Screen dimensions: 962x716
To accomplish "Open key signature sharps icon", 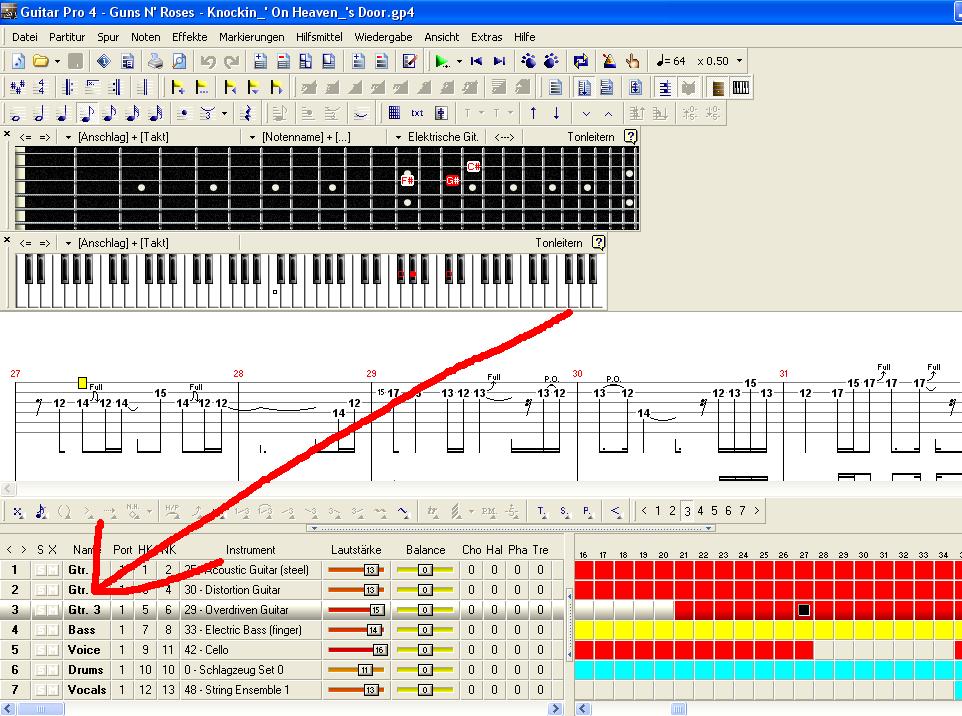I will 18,87.
